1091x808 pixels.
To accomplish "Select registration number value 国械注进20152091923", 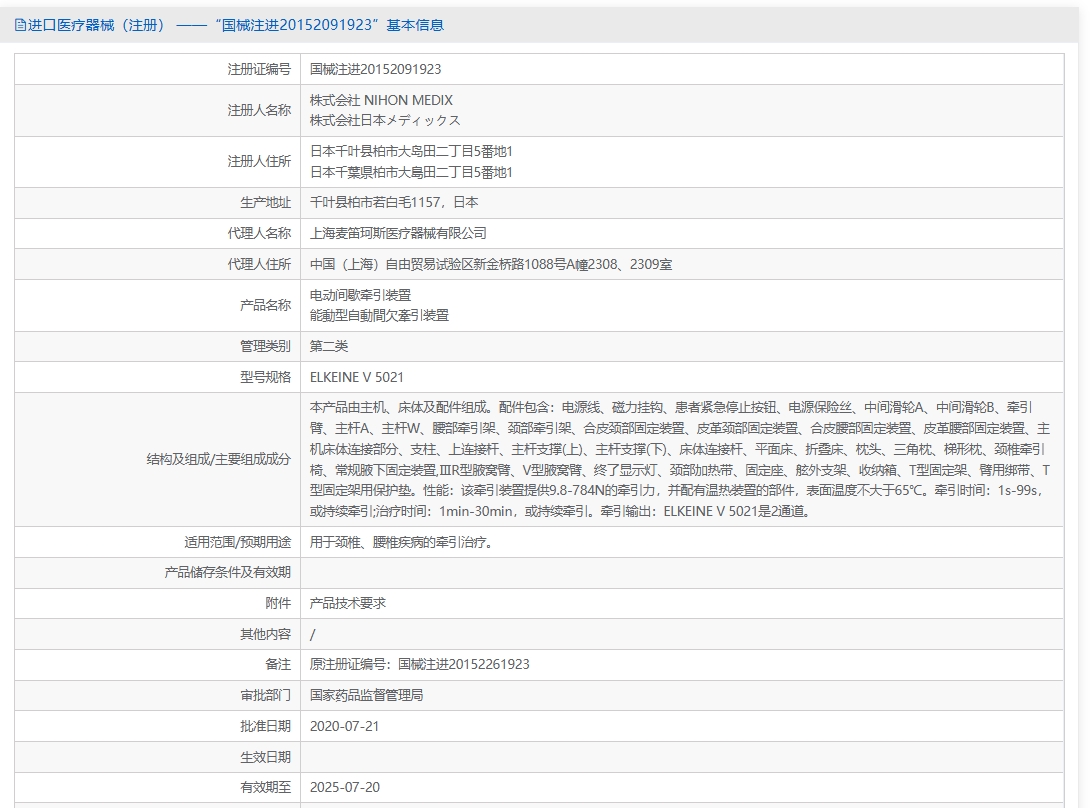I will pos(375,69).
